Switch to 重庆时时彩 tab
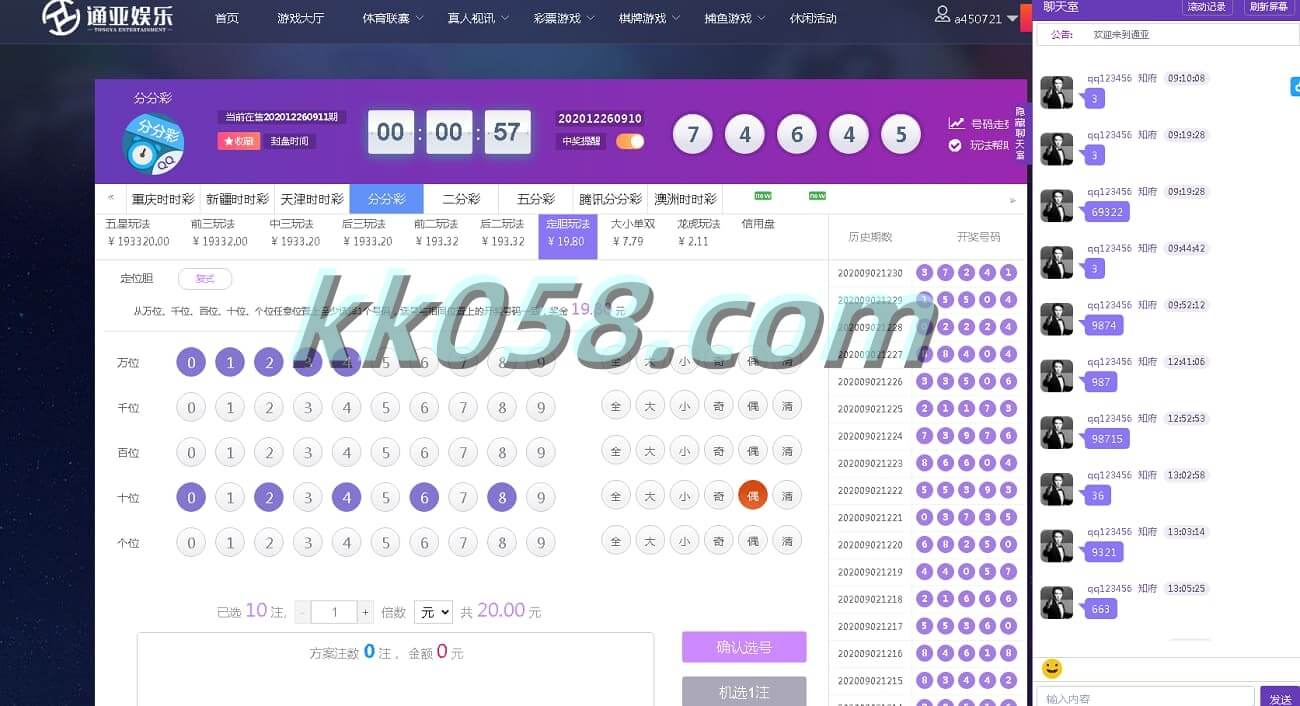Image resolution: width=1300 pixels, height=706 pixels. 164,199
